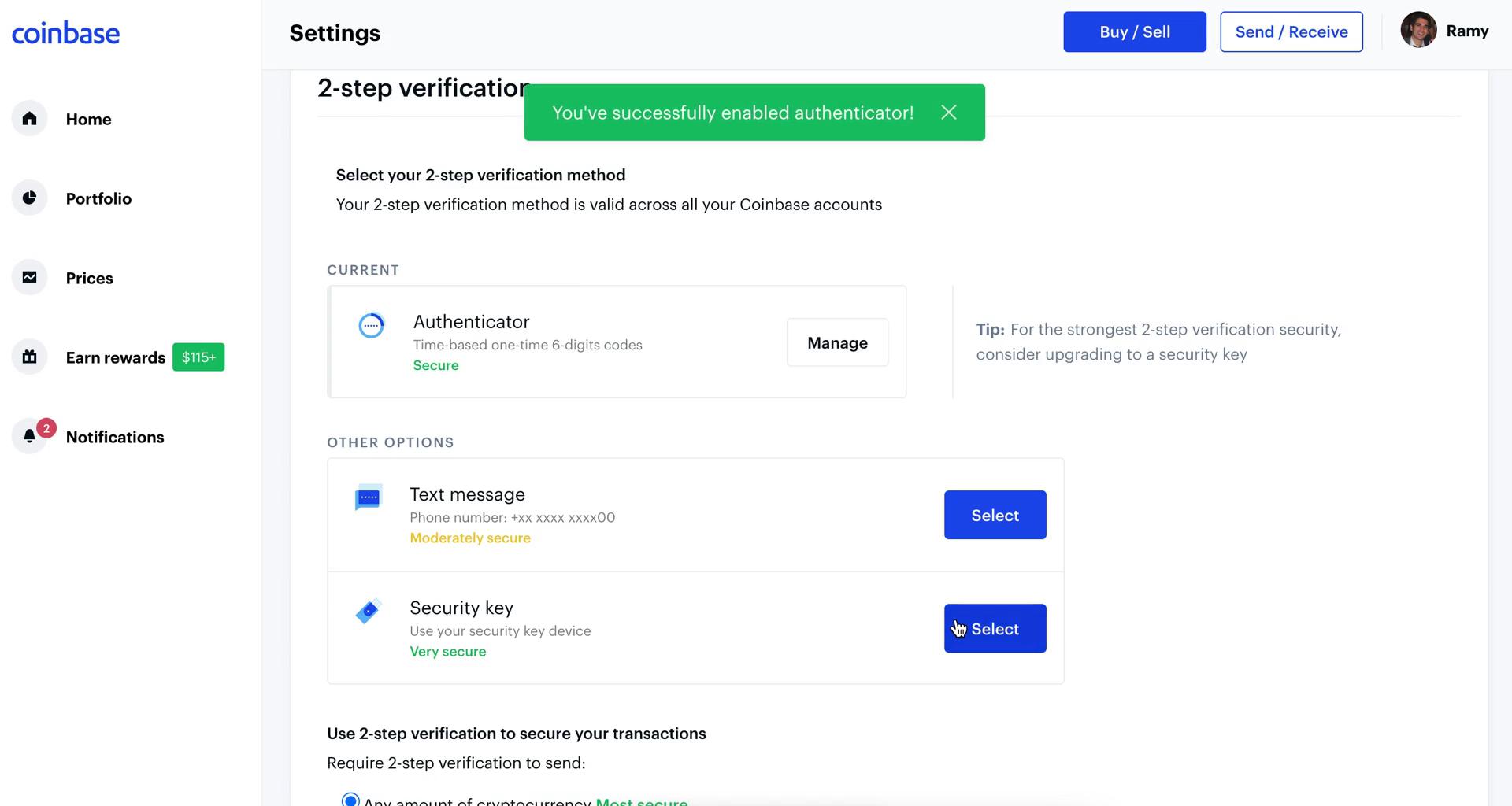Click the $115+ rewards badge
This screenshot has height=806, width=1512.
[x=198, y=357]
